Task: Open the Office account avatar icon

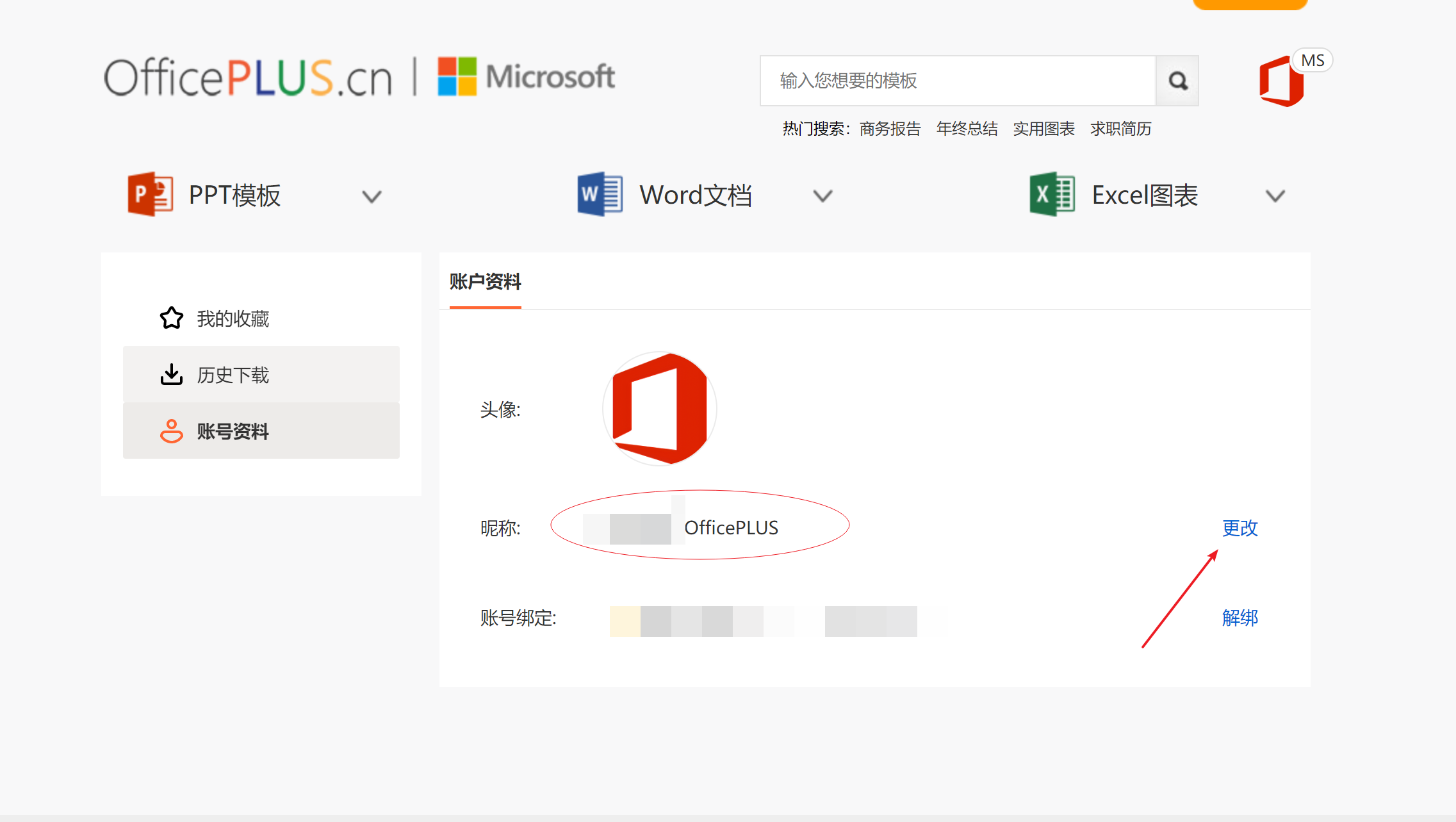Action: [1281, 81]
